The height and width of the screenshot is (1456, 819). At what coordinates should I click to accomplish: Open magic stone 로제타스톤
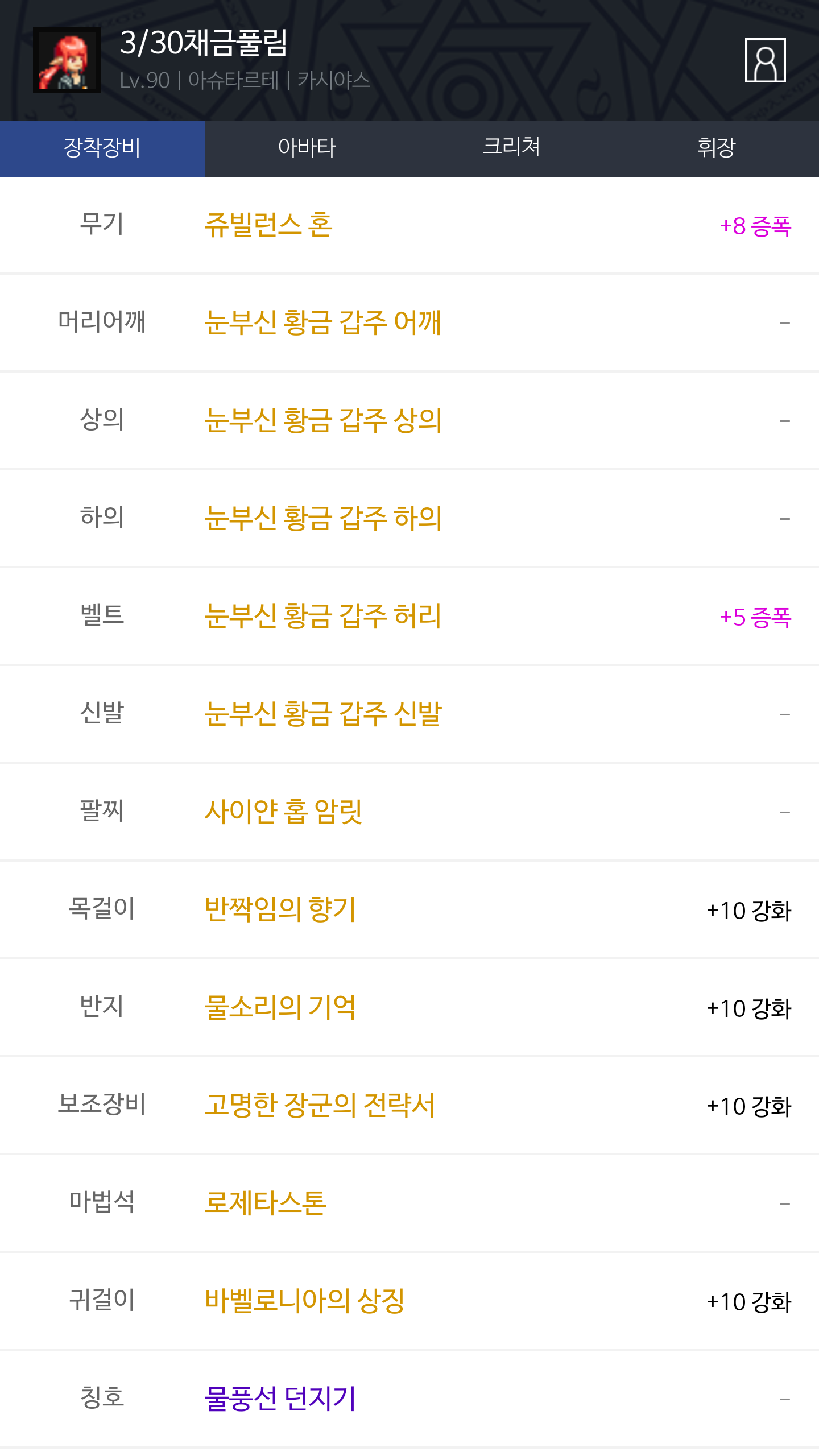[265, 1203]
